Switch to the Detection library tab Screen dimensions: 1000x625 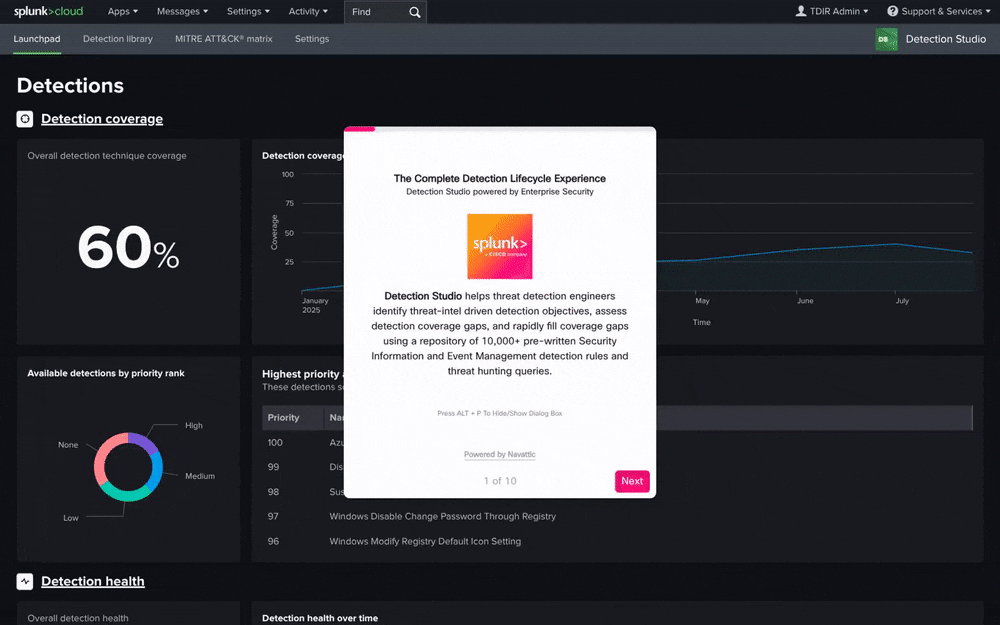[x=118, y=39]
